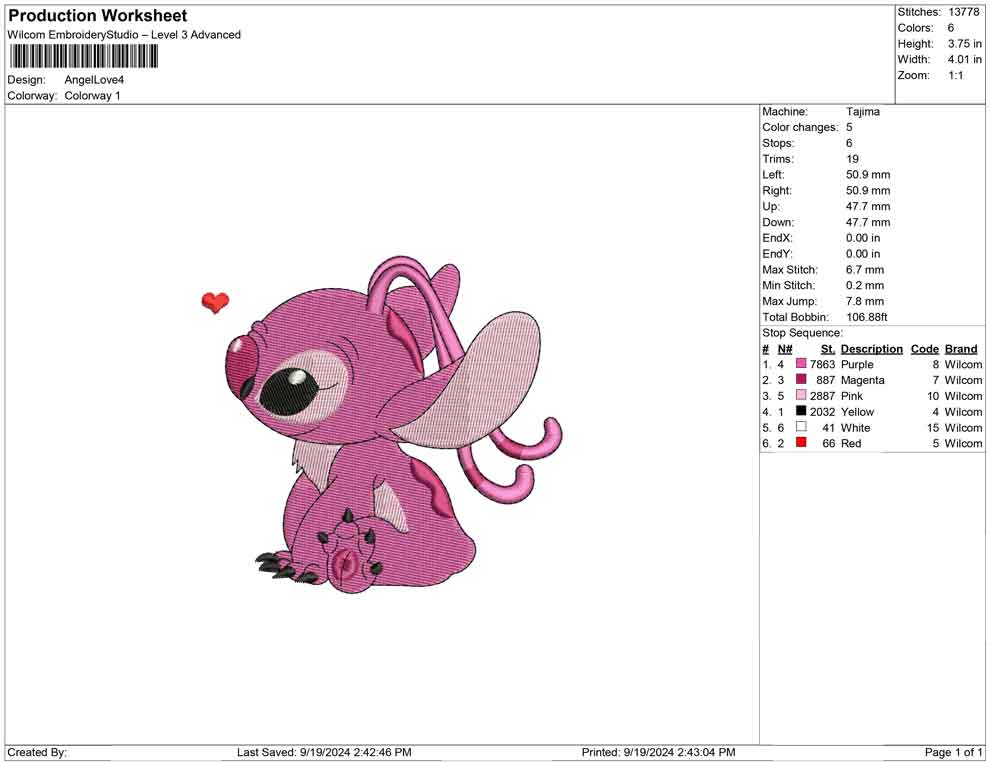Click the barcode under the worksheet title
The width and height of the screenshot is (990, 762).
click(83, 57)
